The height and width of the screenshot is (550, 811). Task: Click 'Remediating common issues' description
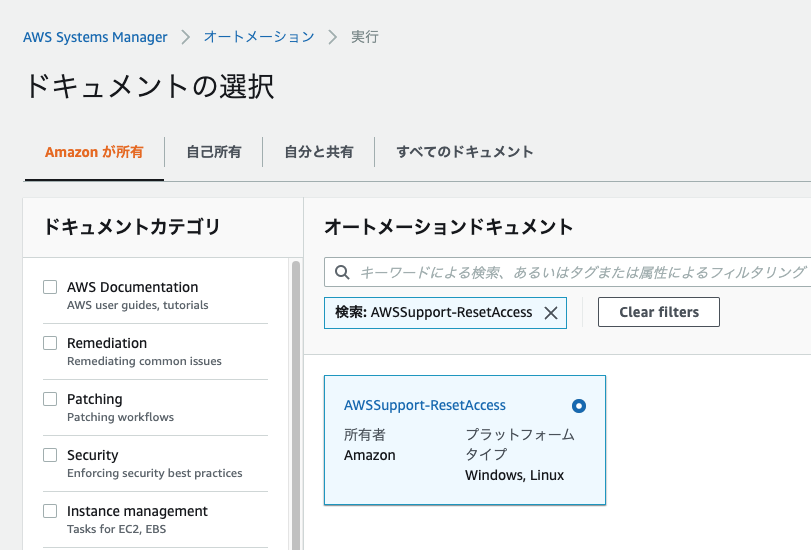coord(144,361)
